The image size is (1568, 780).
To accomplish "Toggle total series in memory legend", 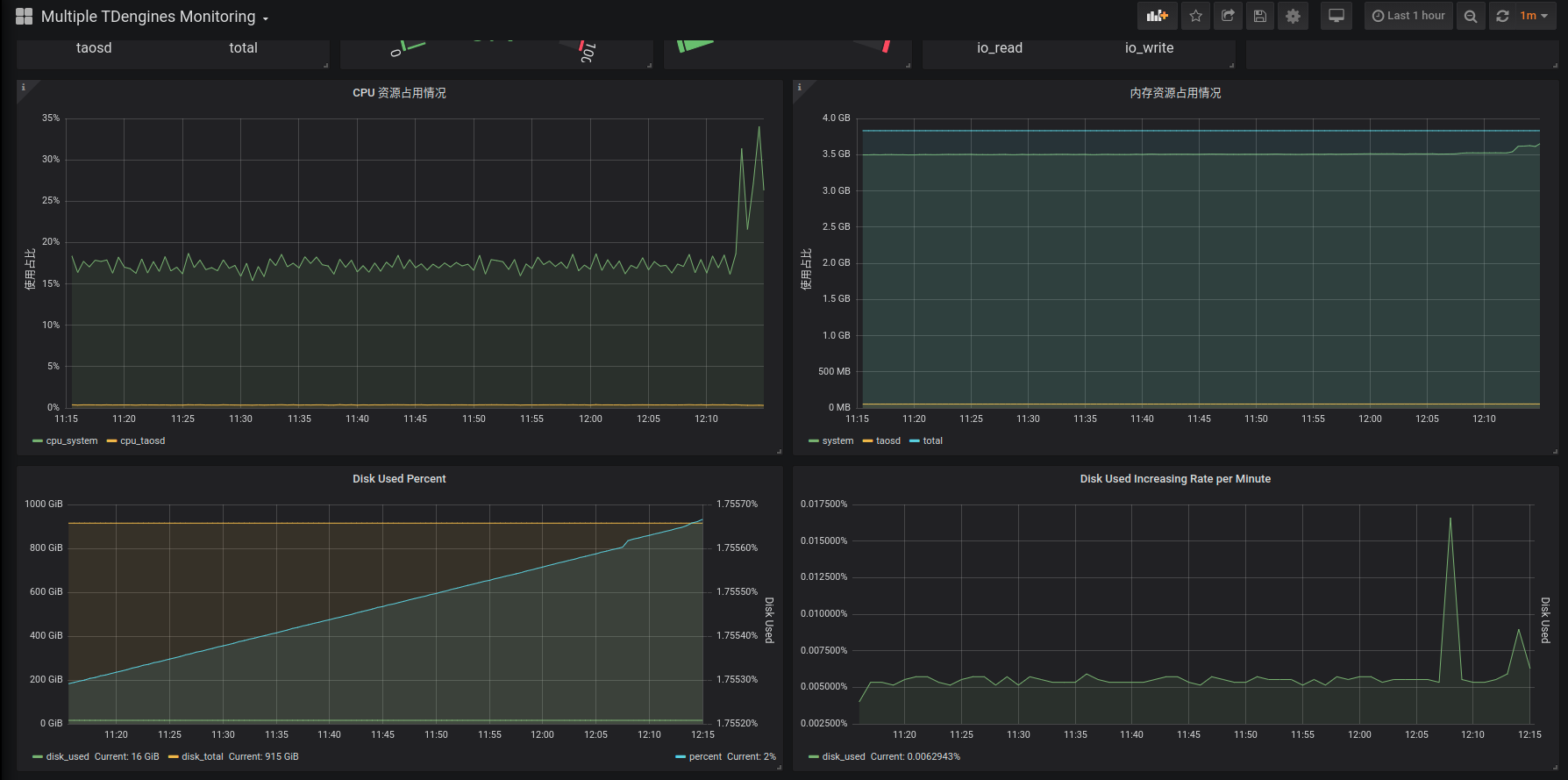I will coord(933,441).
